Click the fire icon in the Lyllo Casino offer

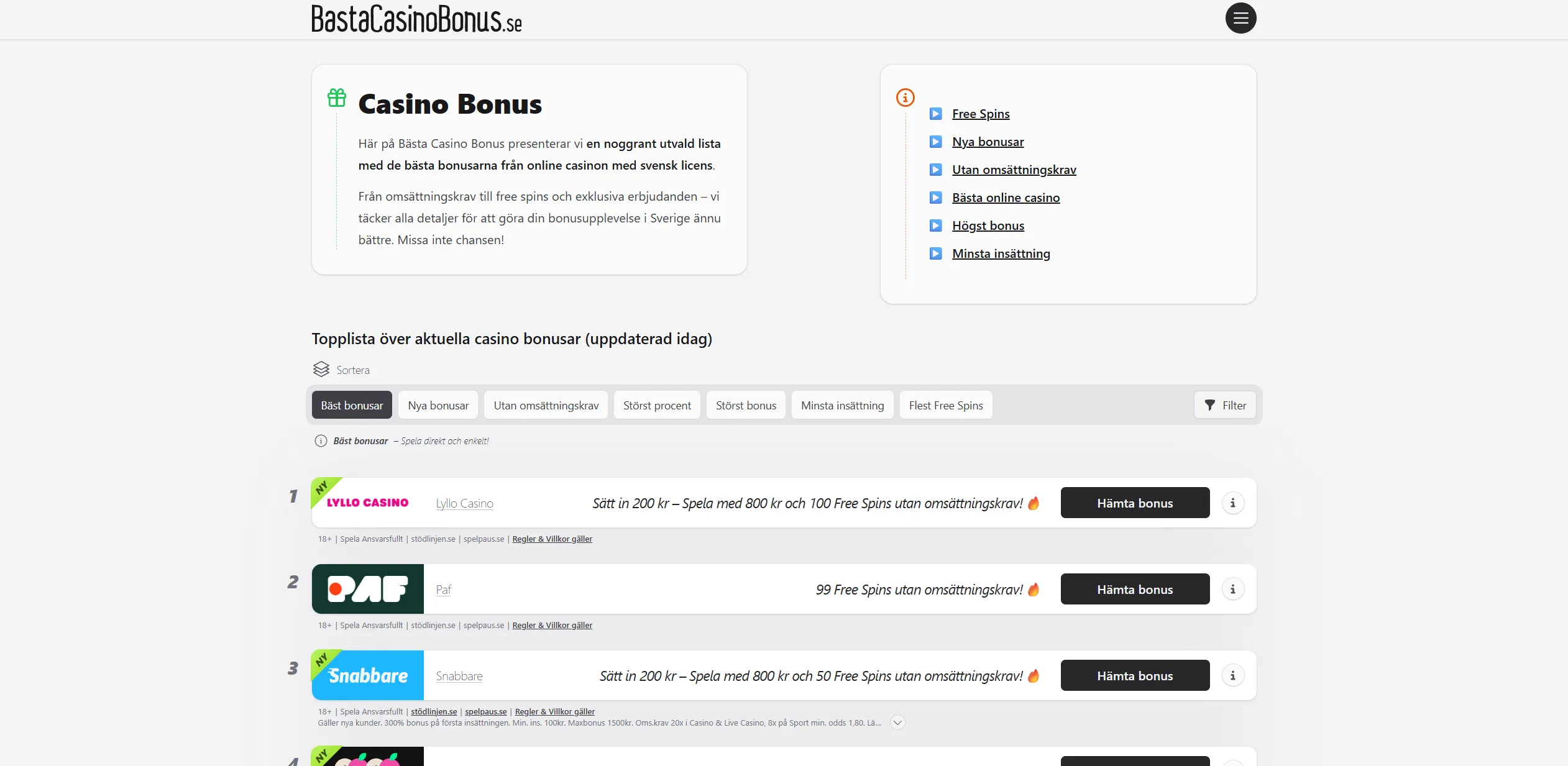1034,503
